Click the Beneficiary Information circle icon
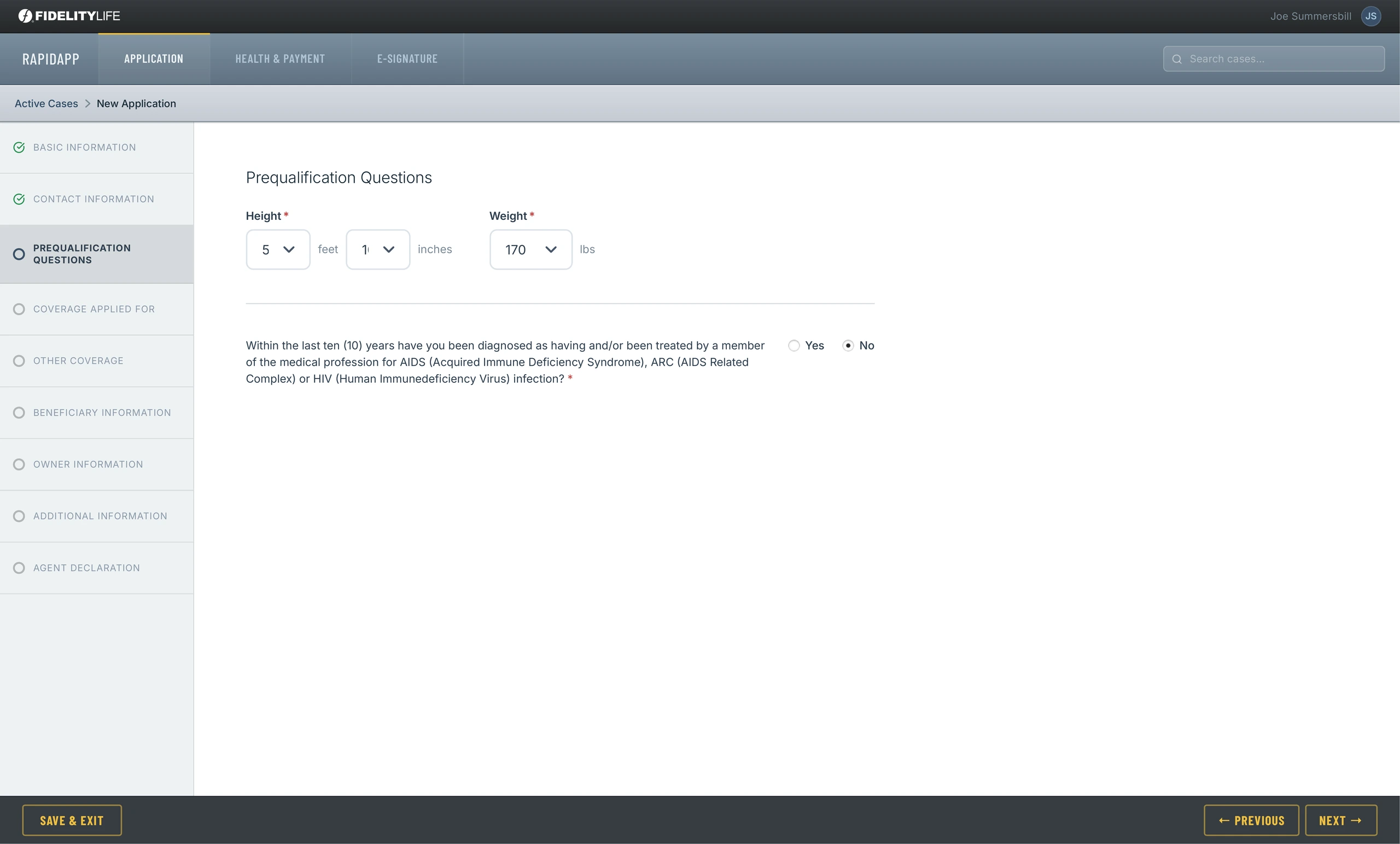Image resolution: width=1400 pixels, height=844 pixels. click(19, 412)
